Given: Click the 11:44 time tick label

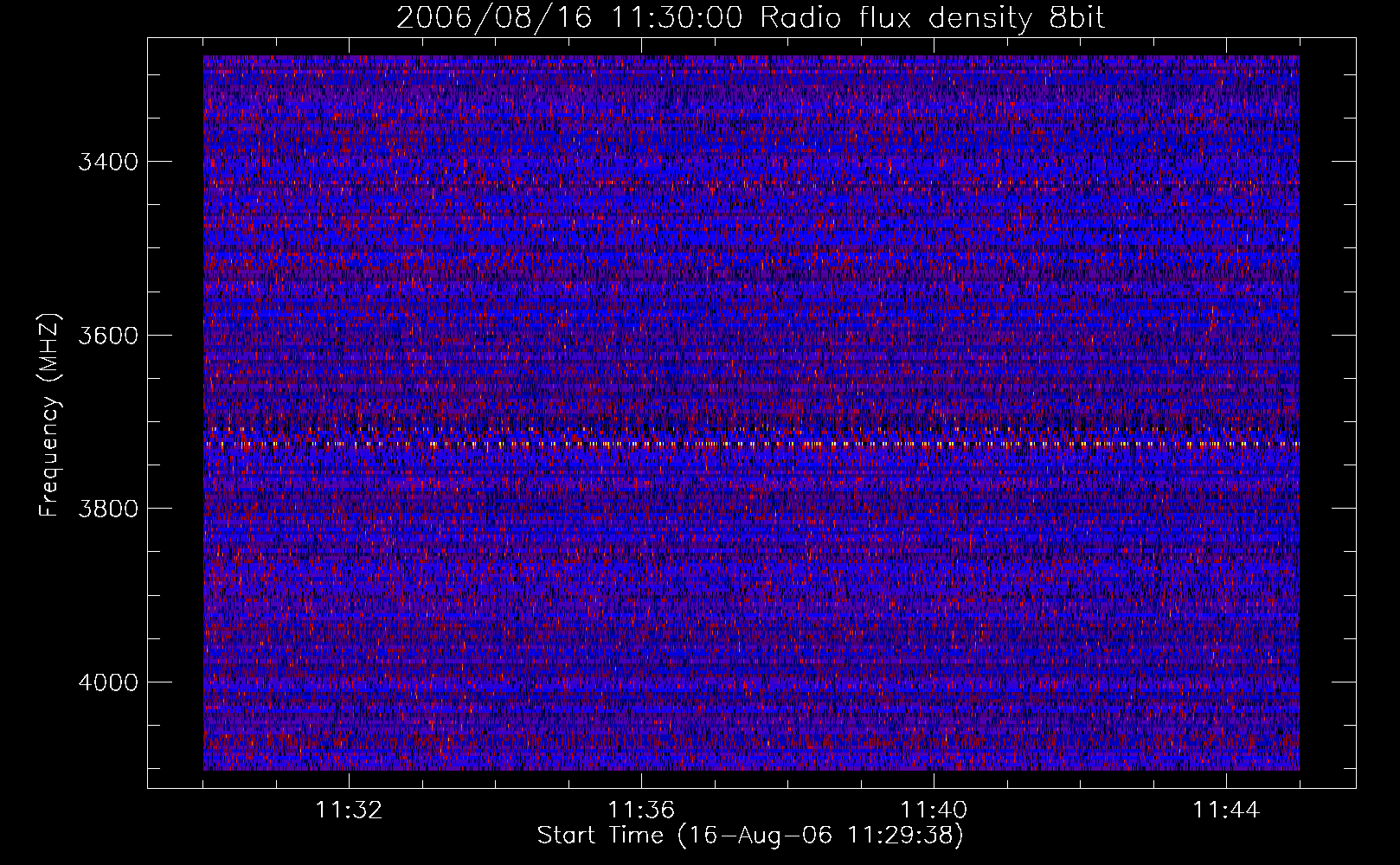Looking at the screenshot, I should click(x=1226, y=811).
